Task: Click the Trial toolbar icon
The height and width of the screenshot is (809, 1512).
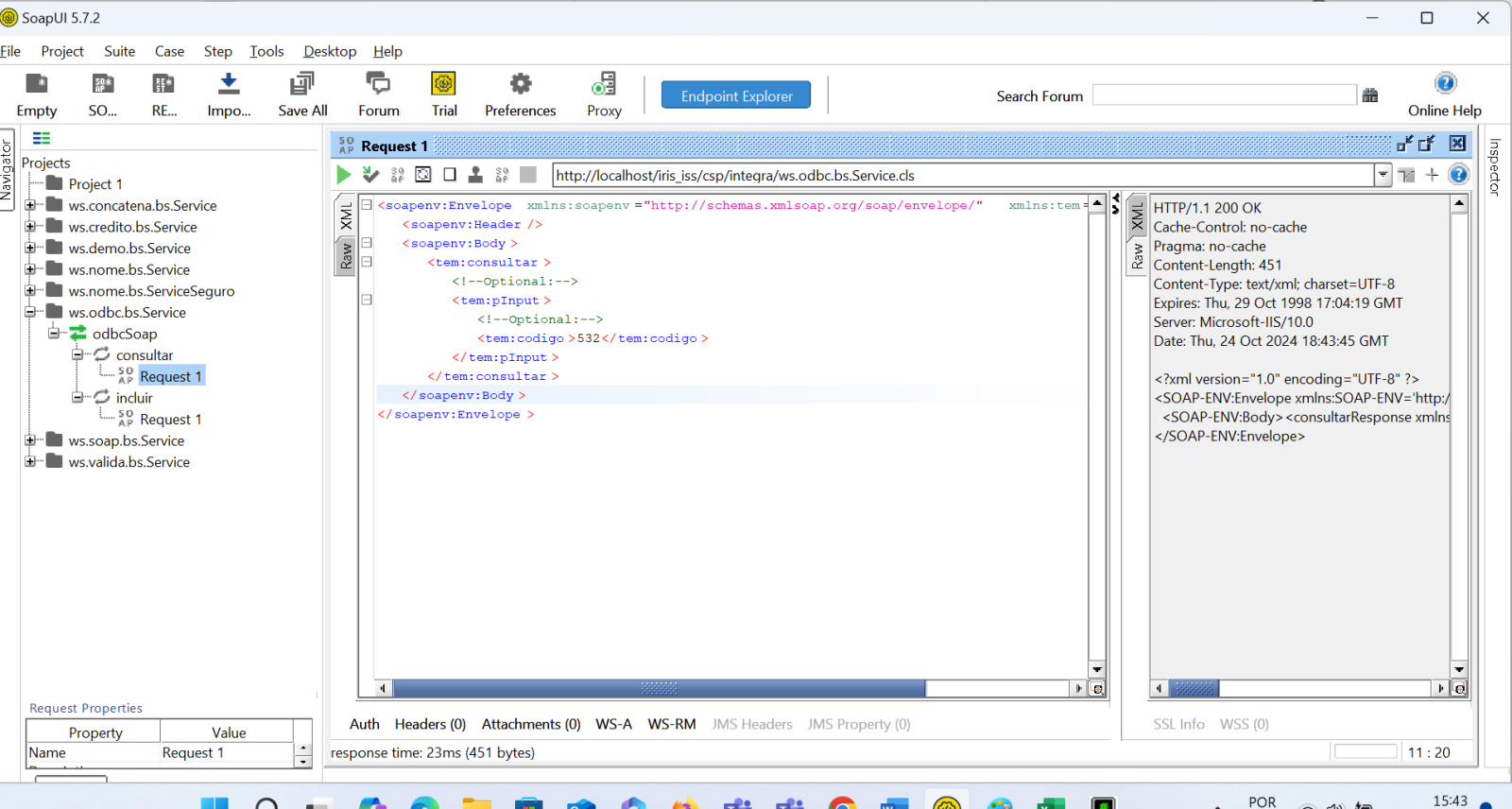Action: 444,85
